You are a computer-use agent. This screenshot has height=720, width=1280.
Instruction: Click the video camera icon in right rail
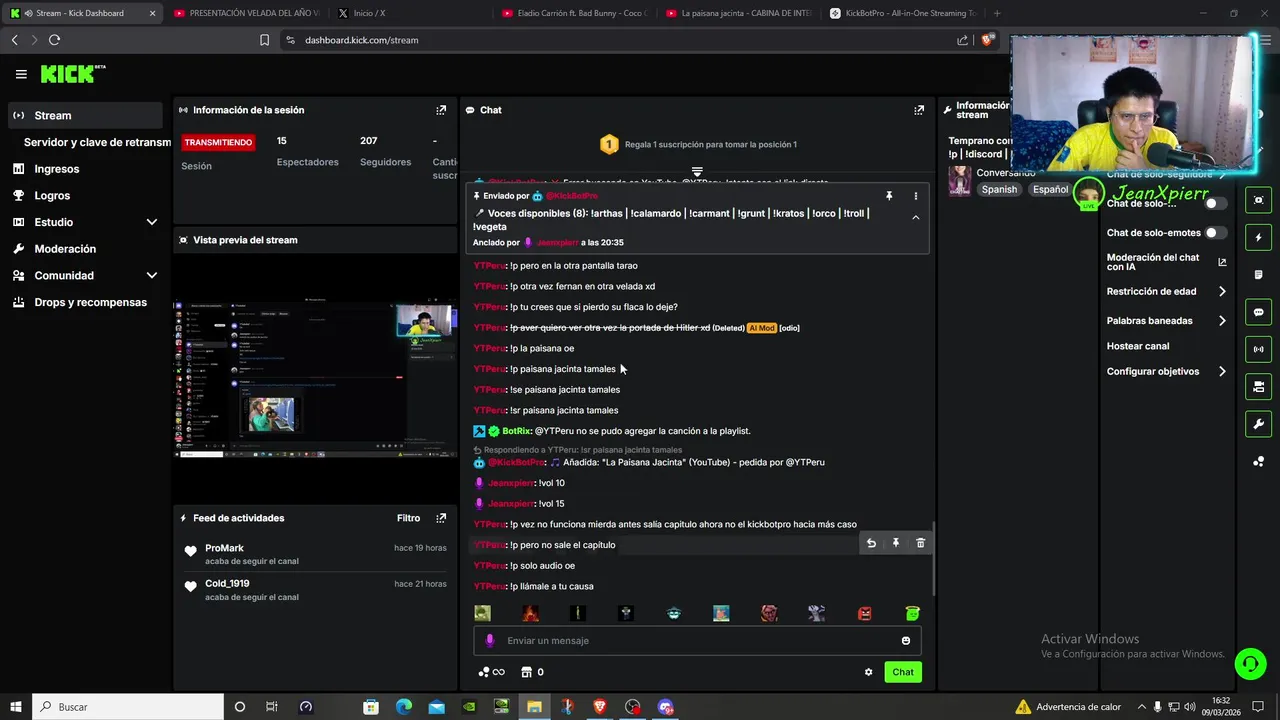point(1258,386)
